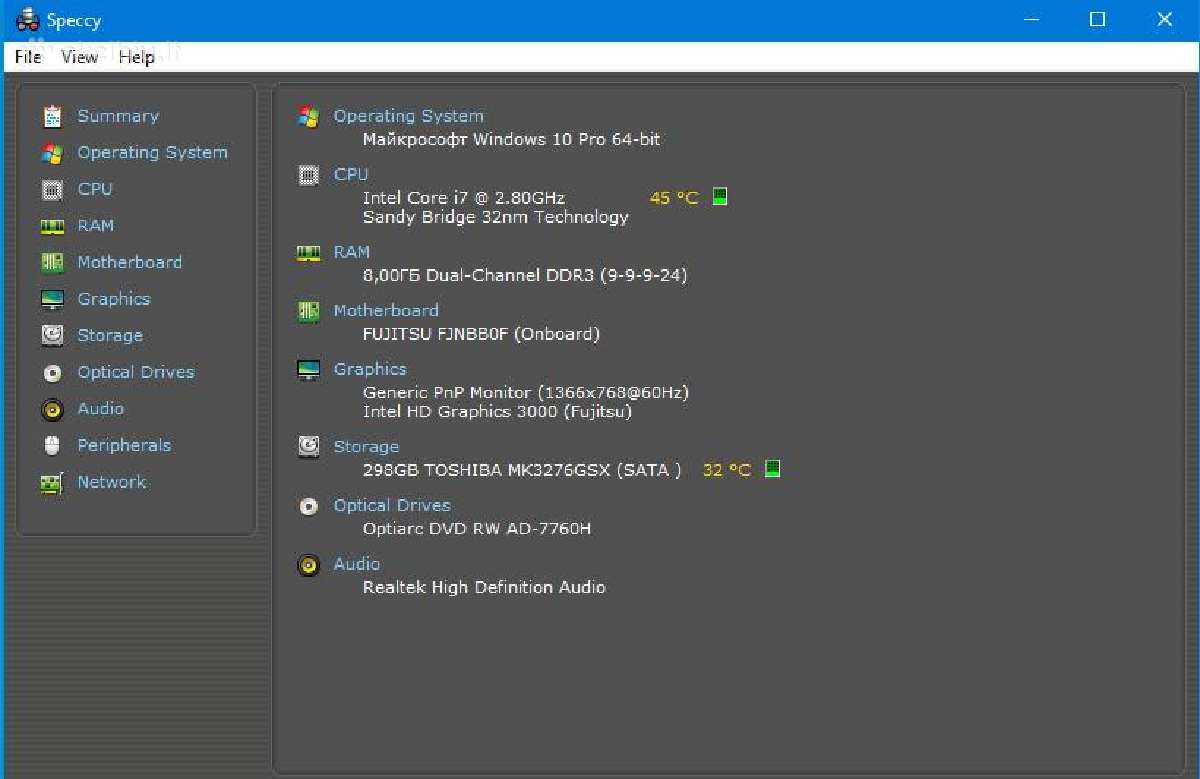Click the CPU heading link in summary
This screenshot has height=779, width=1200.
tap(351, 174)
